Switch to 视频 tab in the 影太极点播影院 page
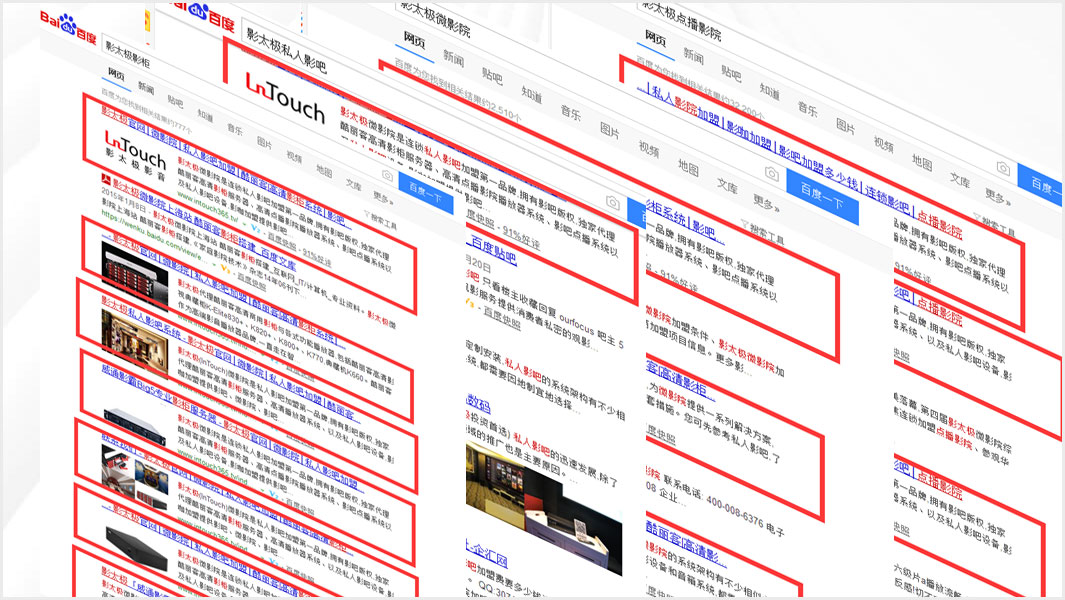 pyautogui.click(x=884, y=143)
